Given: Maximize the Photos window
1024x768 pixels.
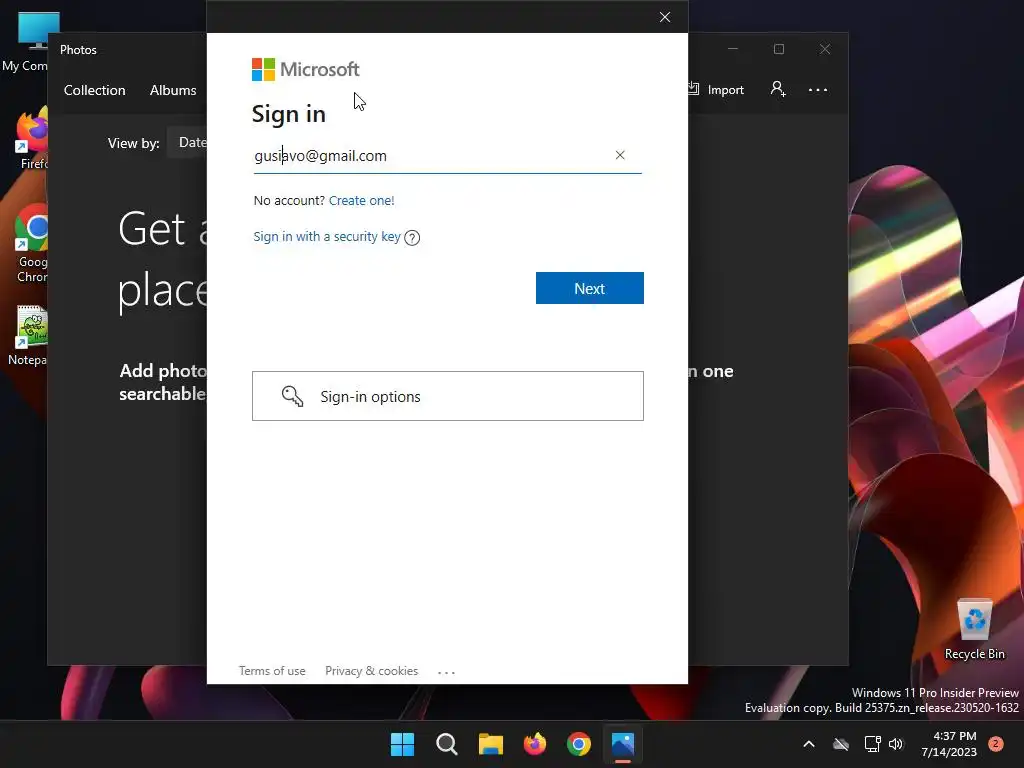Looking at the screenshot, I should pos(779,49).
